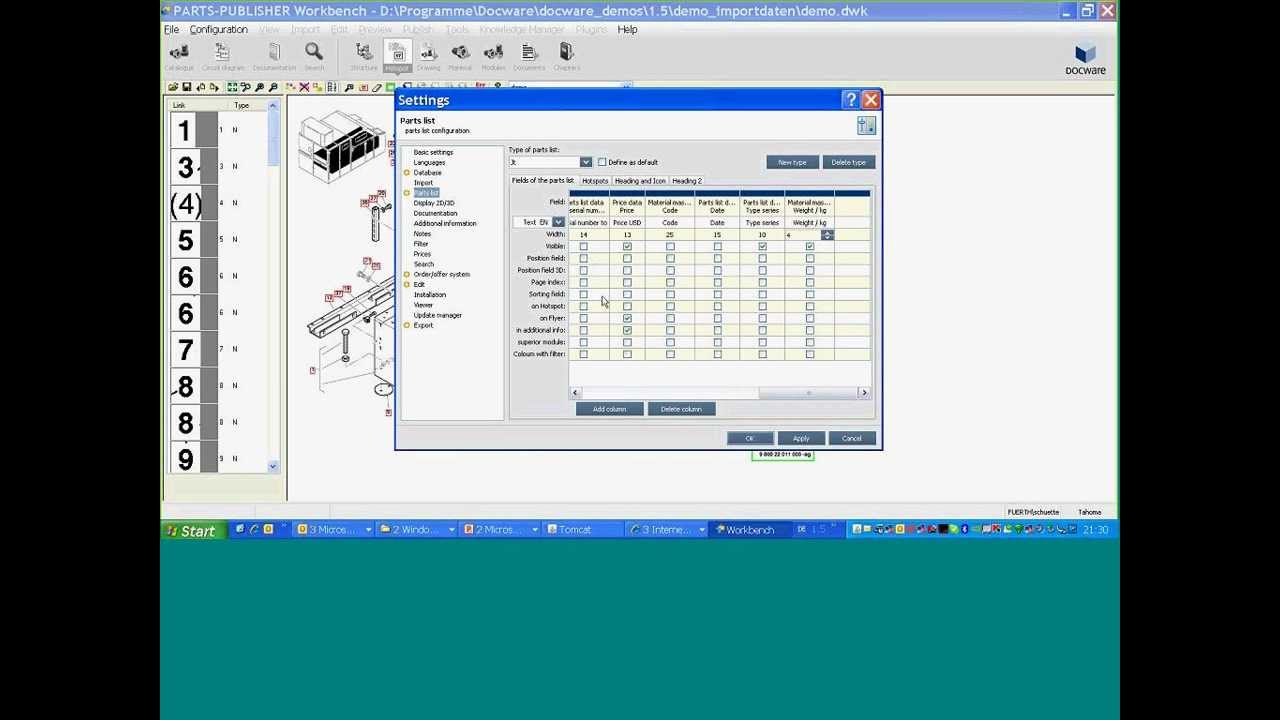This screenshot has height=720, width=1280.
Task: Select Update manager in settings tree
Action: click(437, 315)
